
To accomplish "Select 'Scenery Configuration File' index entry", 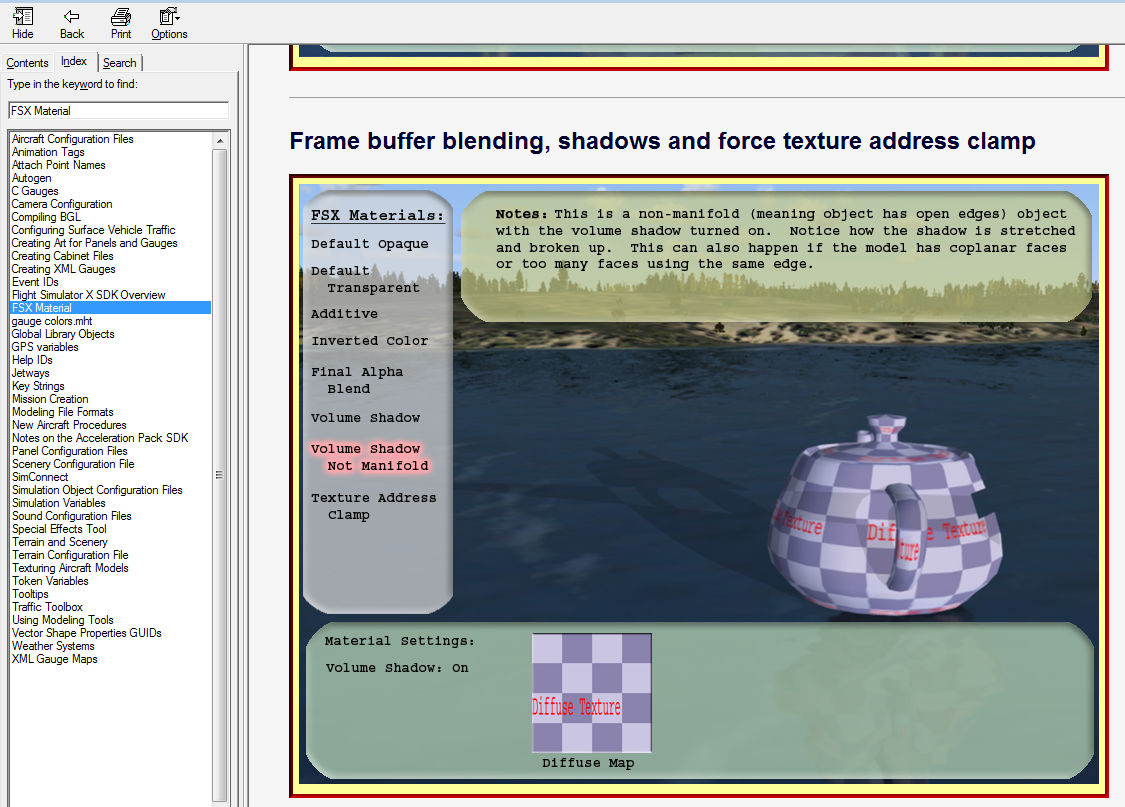I will pyautogui.click(x=73, y=464).
